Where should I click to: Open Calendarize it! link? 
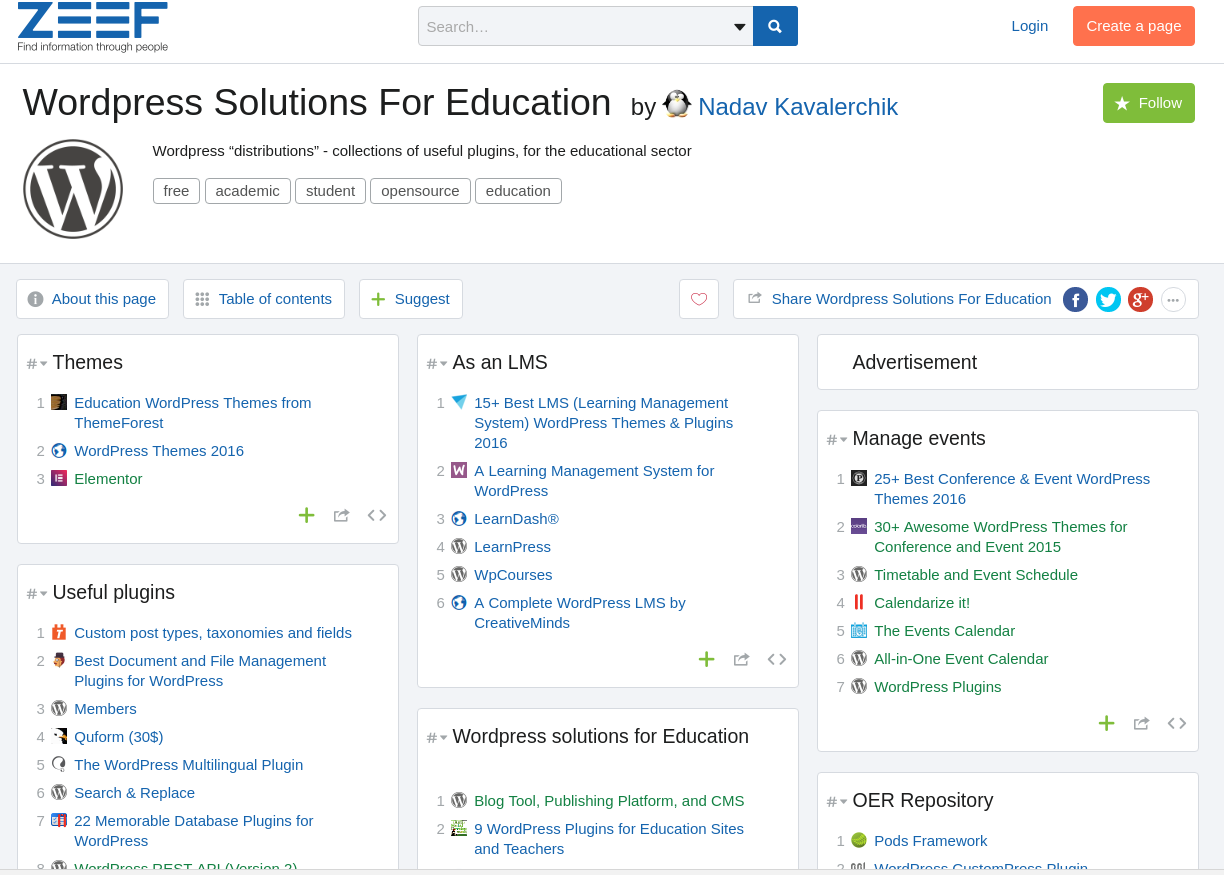point(922,603)
